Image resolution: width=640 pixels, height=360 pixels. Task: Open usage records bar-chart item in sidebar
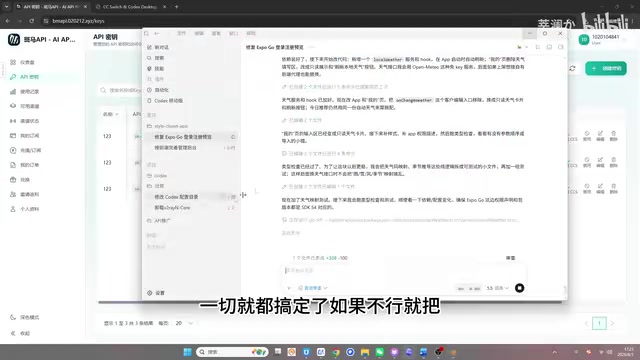[24, 91]
